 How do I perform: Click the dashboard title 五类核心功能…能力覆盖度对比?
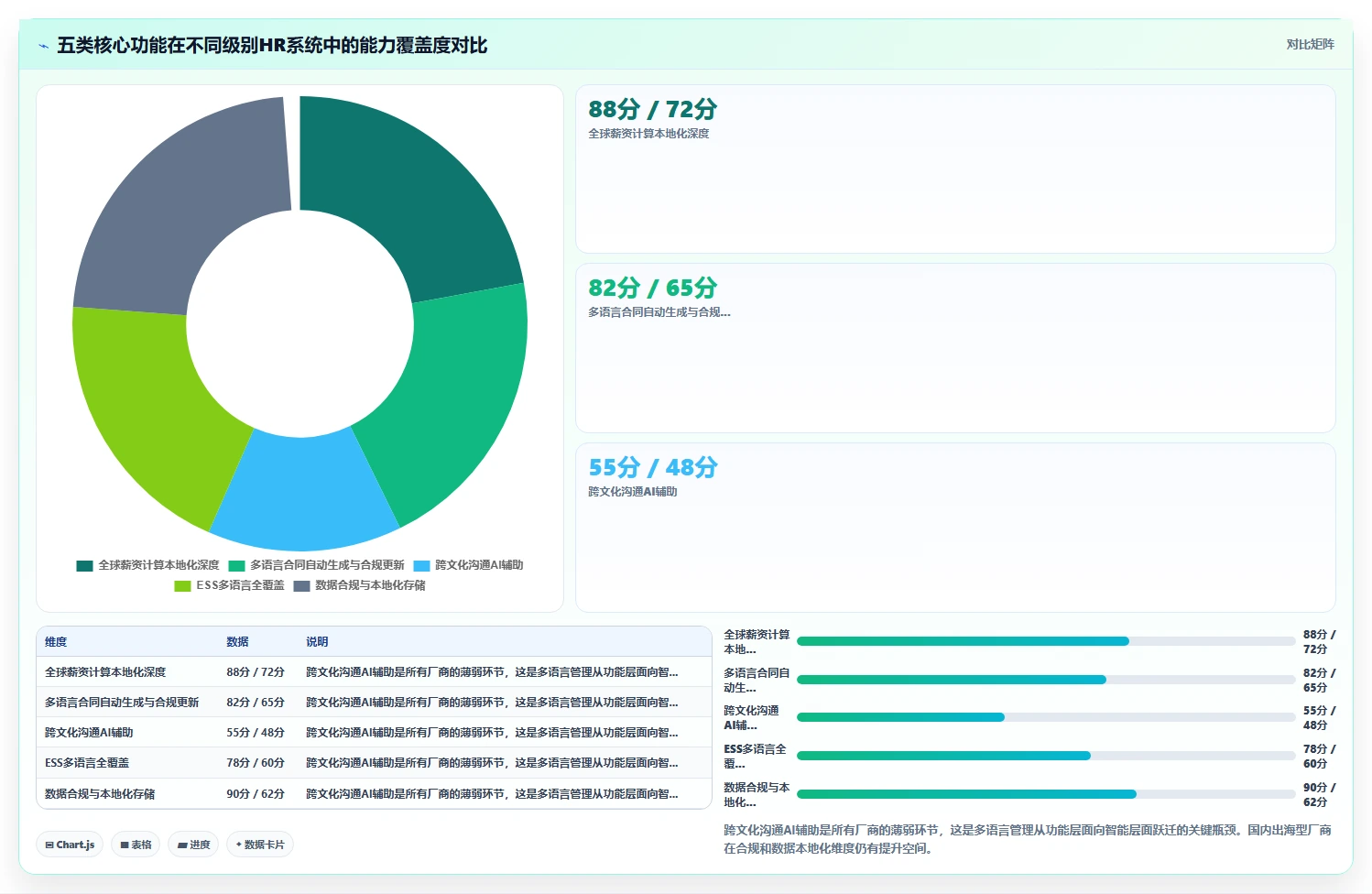[272, 46]
